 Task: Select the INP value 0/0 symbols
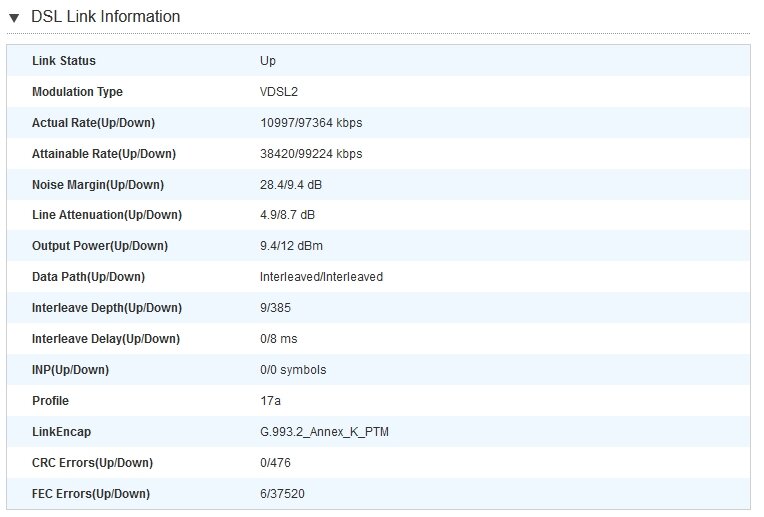pos(293,370)
